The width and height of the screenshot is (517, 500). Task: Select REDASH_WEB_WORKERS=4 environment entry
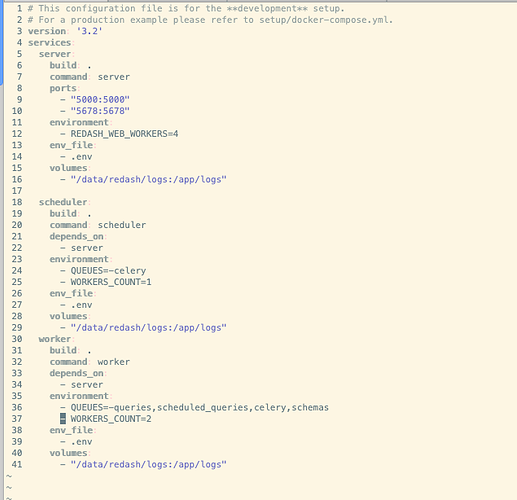point(124,134)
